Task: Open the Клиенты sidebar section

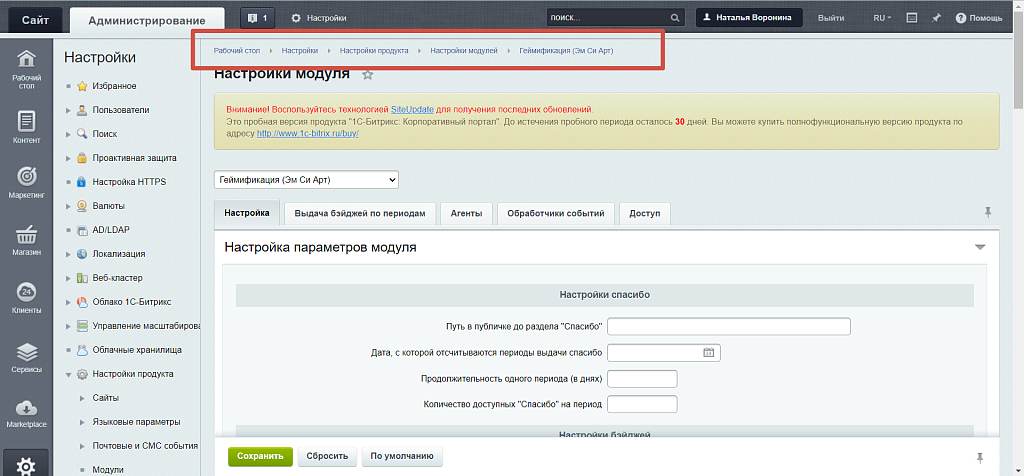Action: (x=27, y=298)
